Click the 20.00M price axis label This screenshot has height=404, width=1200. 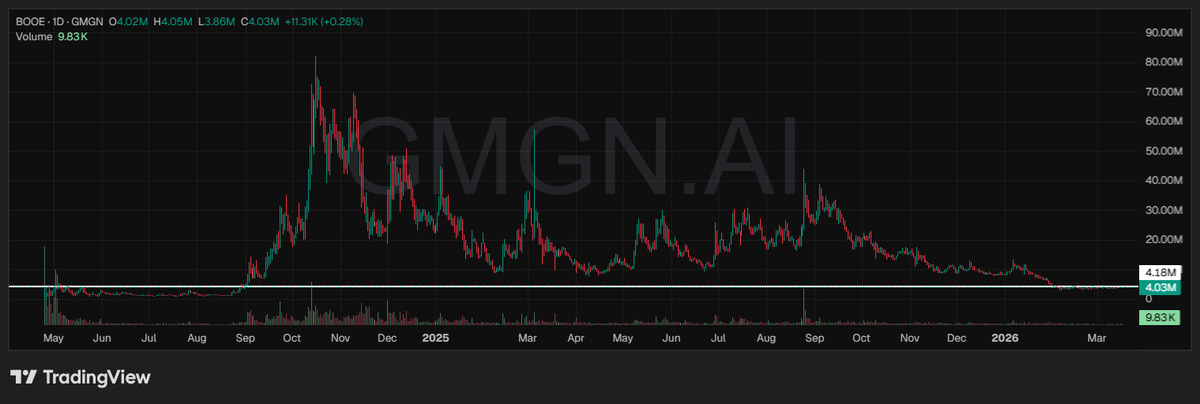point(1162,239)
